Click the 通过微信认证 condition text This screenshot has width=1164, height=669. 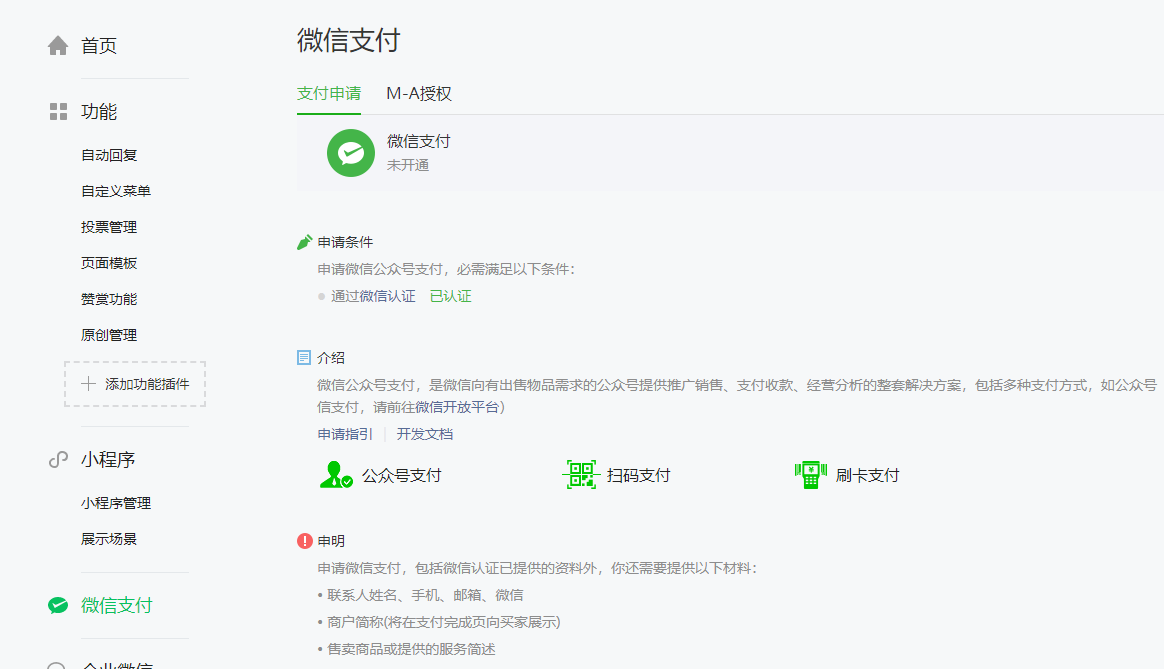(x=373, y=296)
